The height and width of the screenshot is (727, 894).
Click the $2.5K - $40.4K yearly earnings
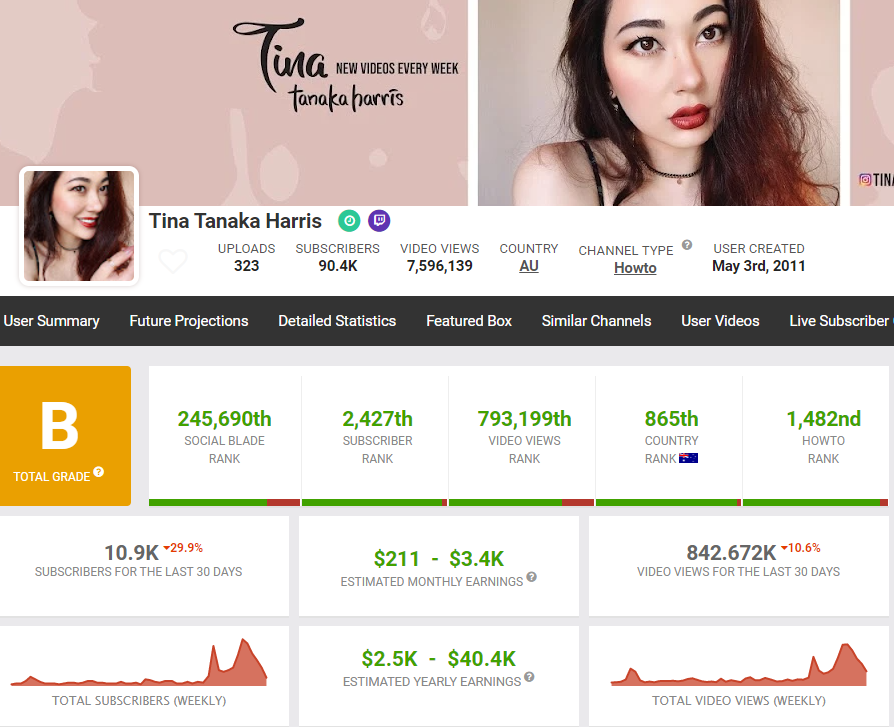[438, 659]
